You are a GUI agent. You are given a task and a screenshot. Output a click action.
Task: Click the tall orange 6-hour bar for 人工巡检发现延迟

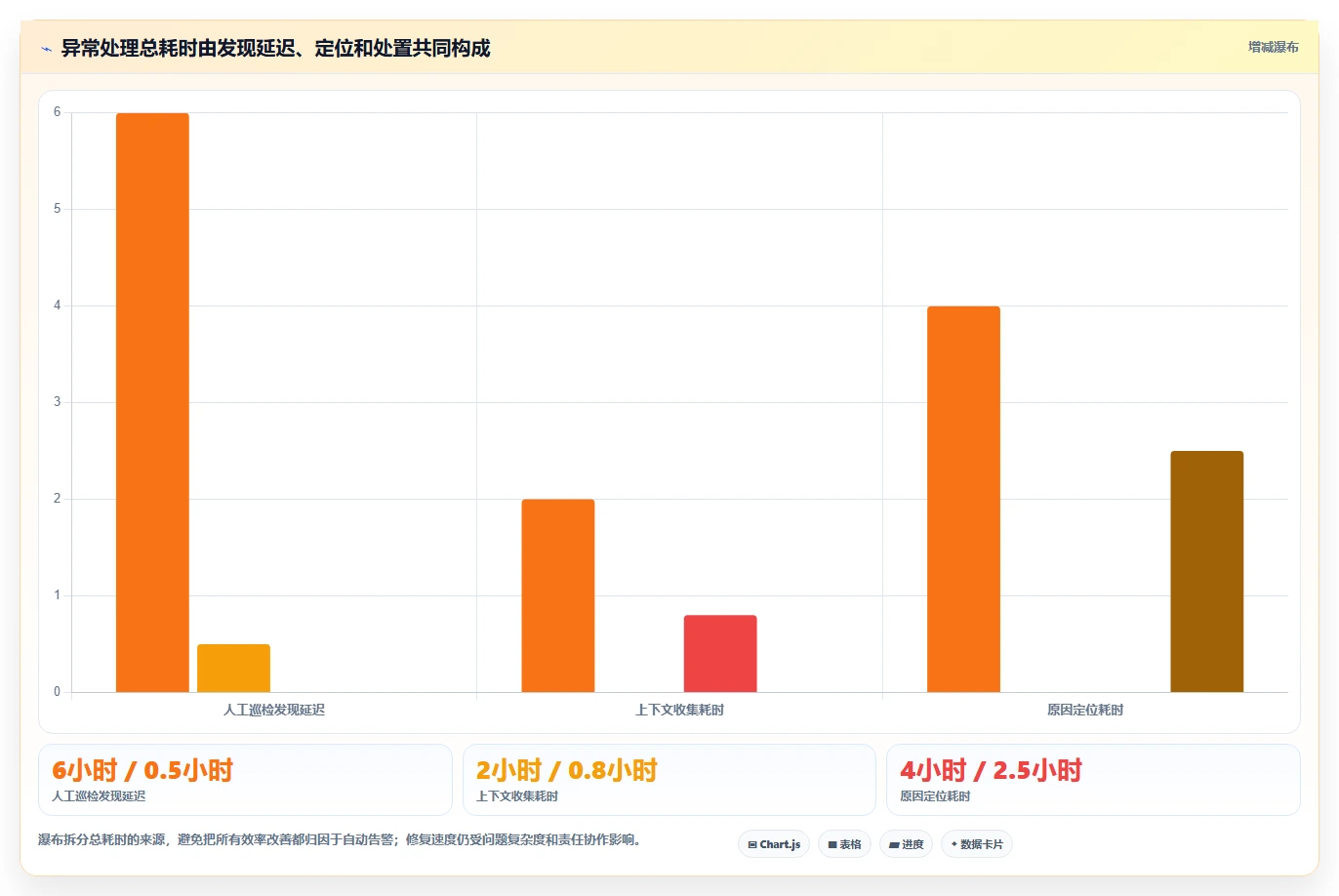point(152,402)
